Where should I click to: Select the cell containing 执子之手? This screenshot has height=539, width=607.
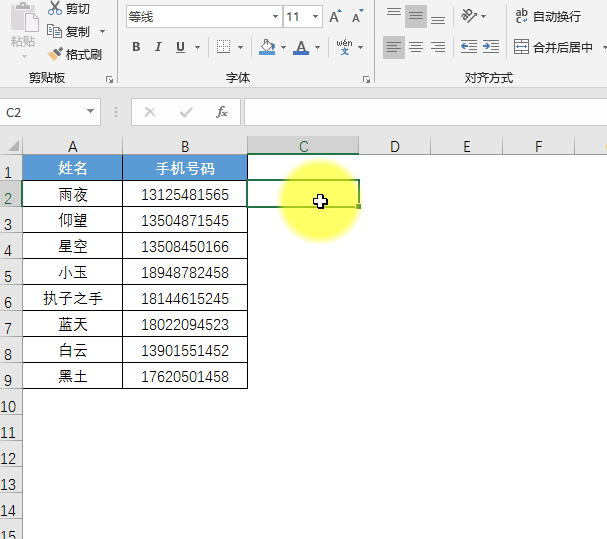point(72,298)
